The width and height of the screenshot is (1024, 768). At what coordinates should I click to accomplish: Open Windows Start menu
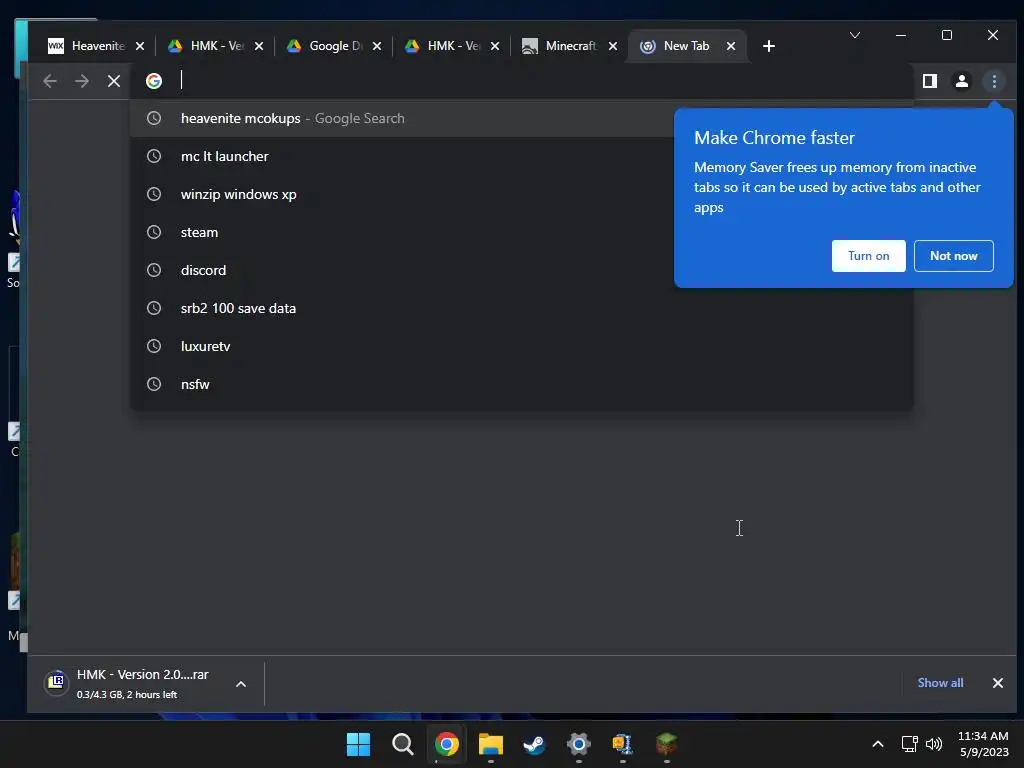pos(359,744)
